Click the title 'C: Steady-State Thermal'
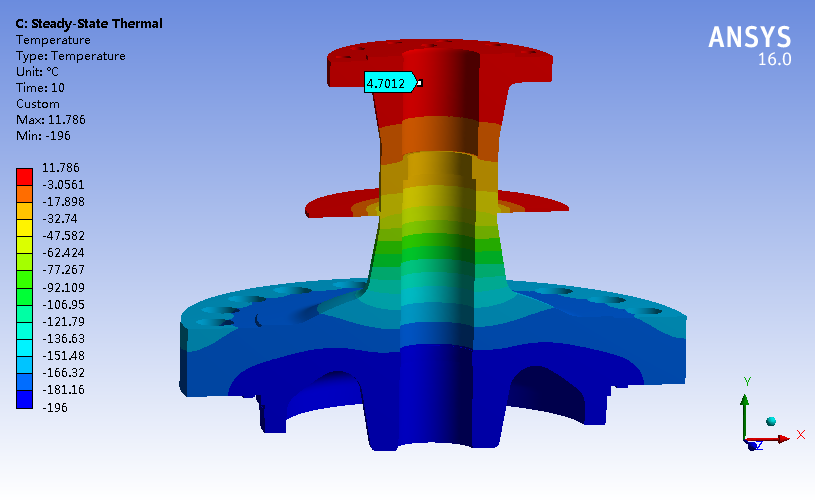815x502 pixels. pyautogui.click(x=89, y=24)
